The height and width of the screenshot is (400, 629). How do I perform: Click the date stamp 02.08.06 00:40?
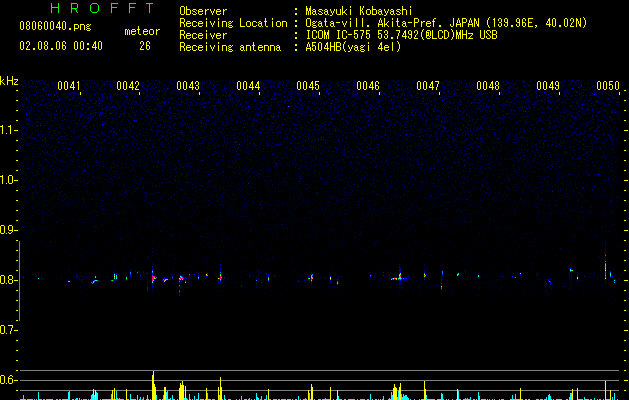(x=61, y=46)
